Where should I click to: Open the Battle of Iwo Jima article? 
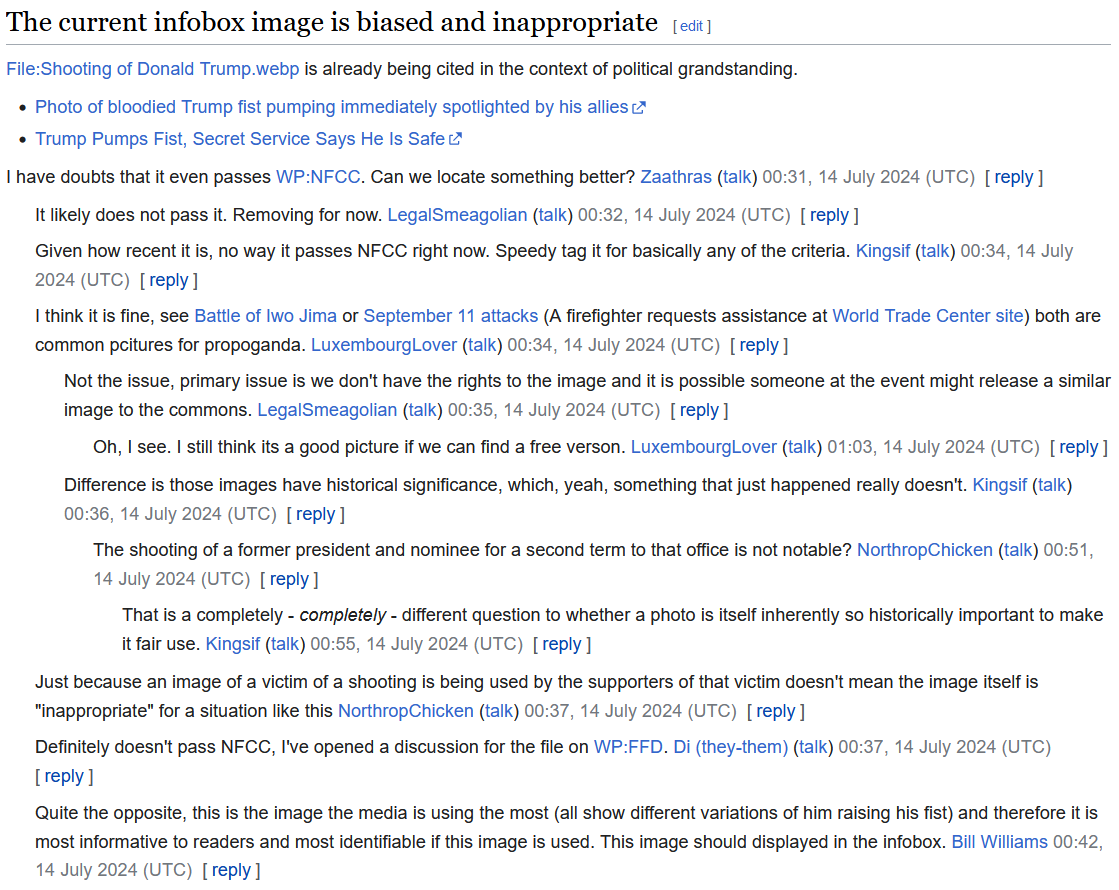(x=265, y=316)
